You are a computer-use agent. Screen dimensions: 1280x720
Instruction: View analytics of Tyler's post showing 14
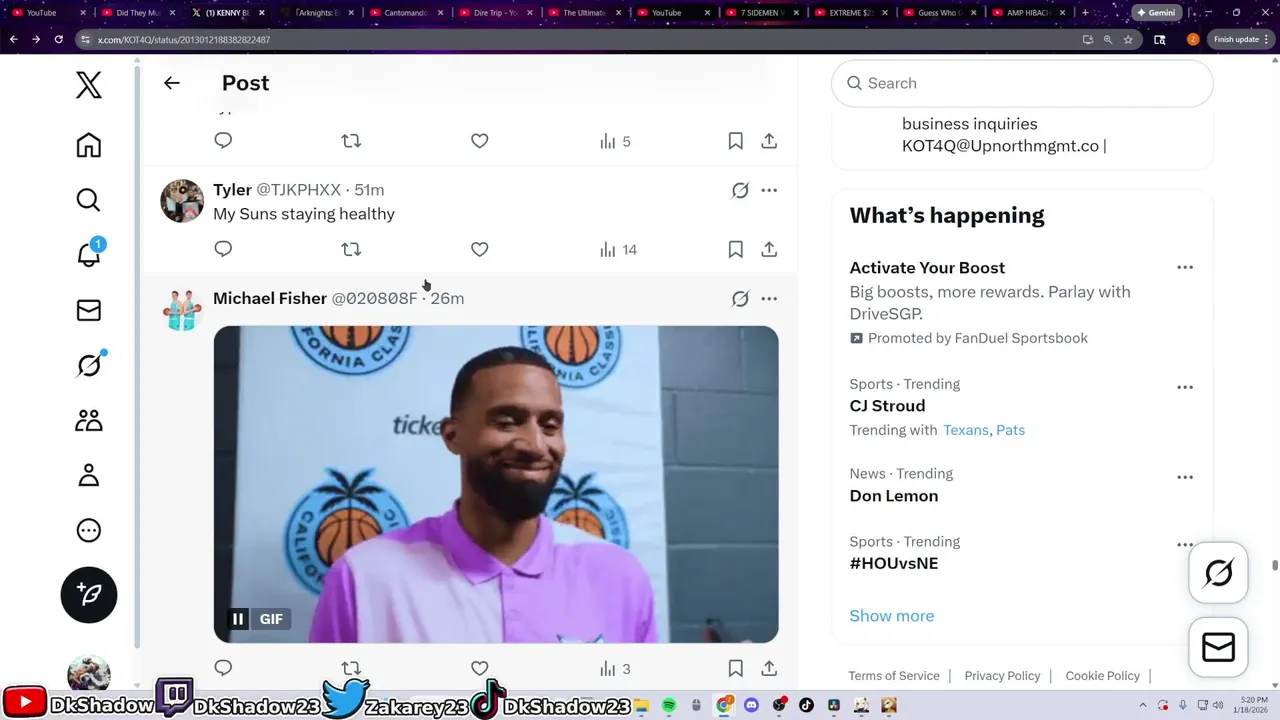pyautogui.click(x=618, y=249)
